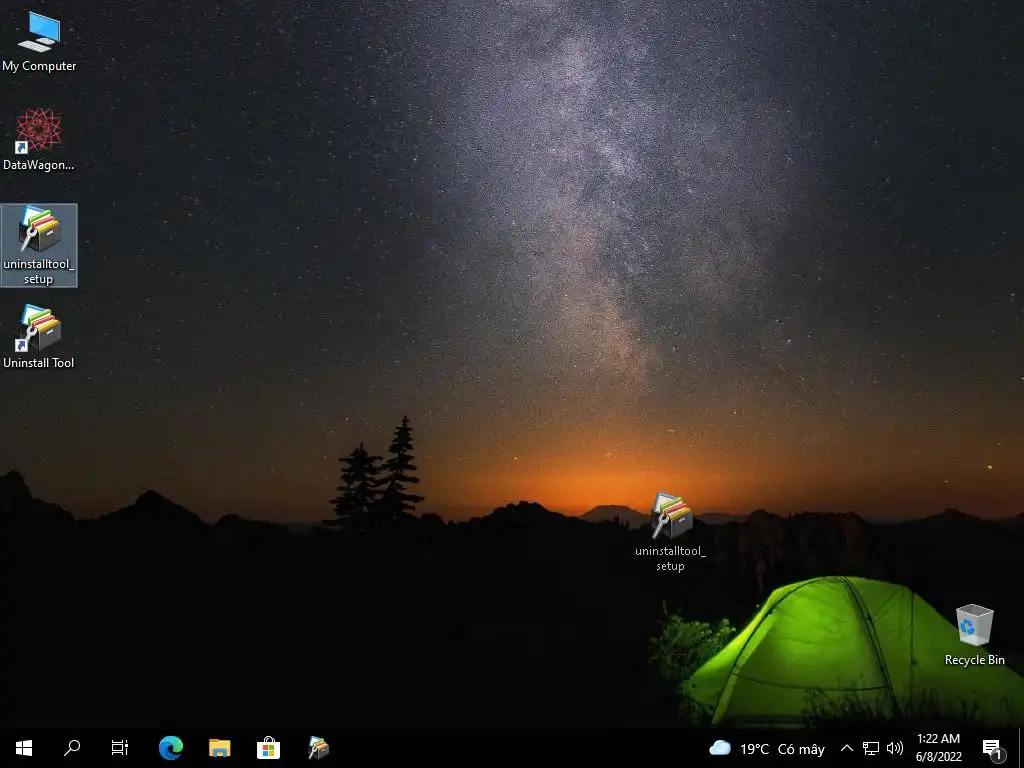
Task: Select the DataWagon shortcut icon
Action: tap(39, 140)
